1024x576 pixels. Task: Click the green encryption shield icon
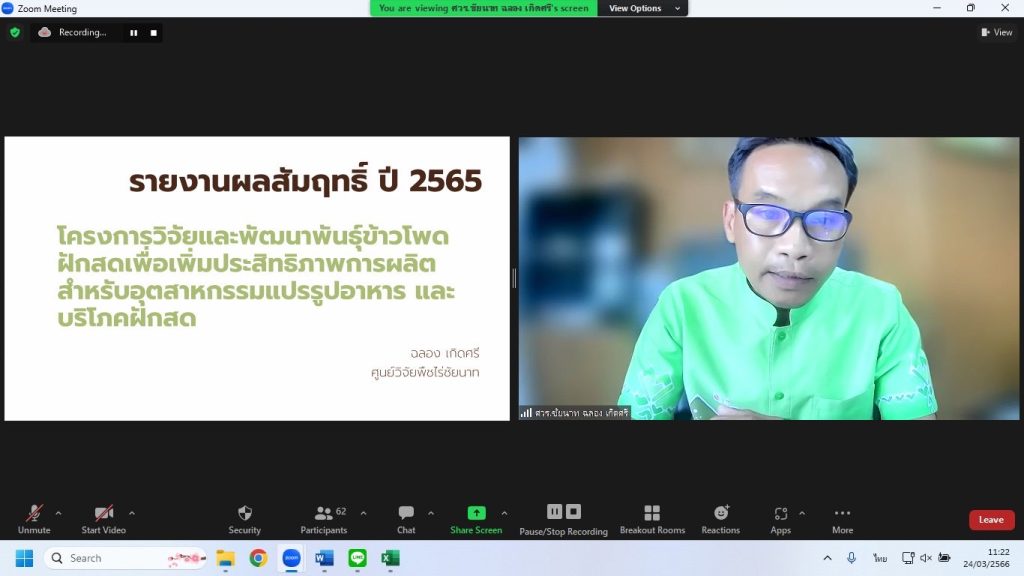15,32
